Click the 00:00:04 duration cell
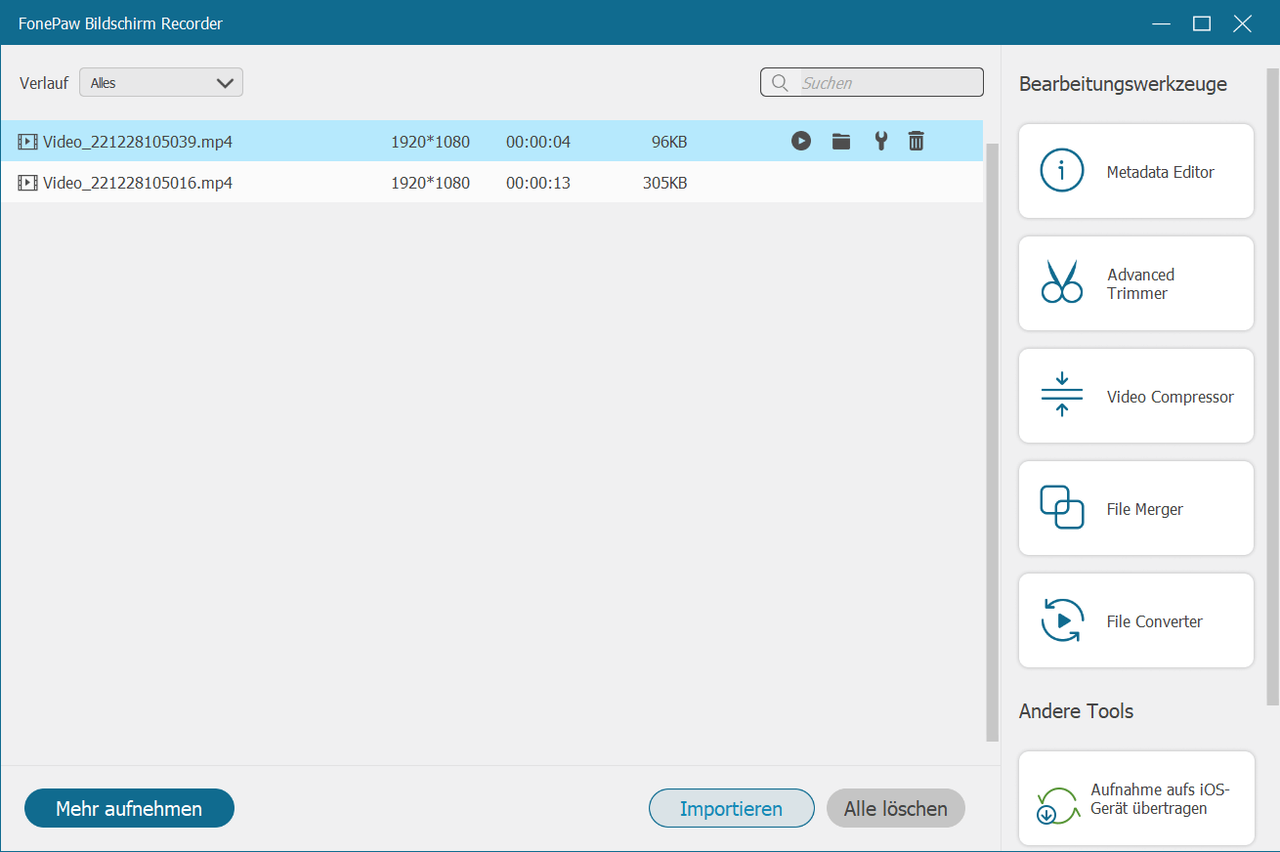 pos(538,142)
